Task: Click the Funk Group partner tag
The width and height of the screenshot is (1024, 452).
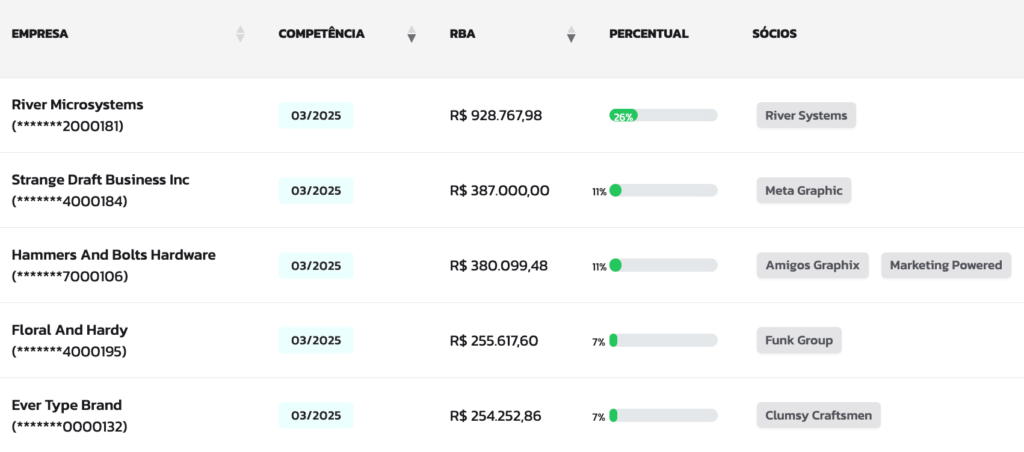Action: coord(799,340)
